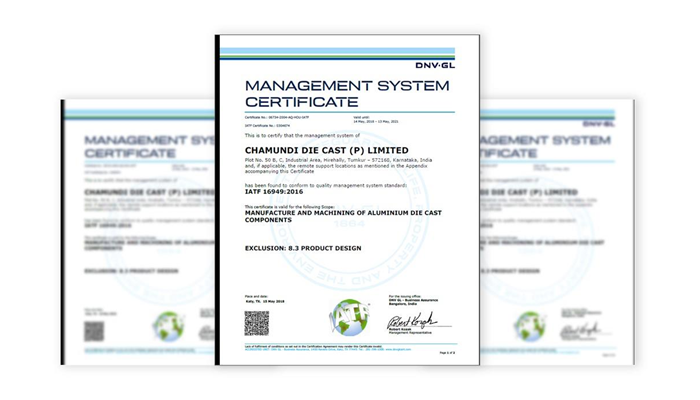The image size is (700, 400).
Task: Click the Management System heading on left certificate
Action: click(150, 147)
